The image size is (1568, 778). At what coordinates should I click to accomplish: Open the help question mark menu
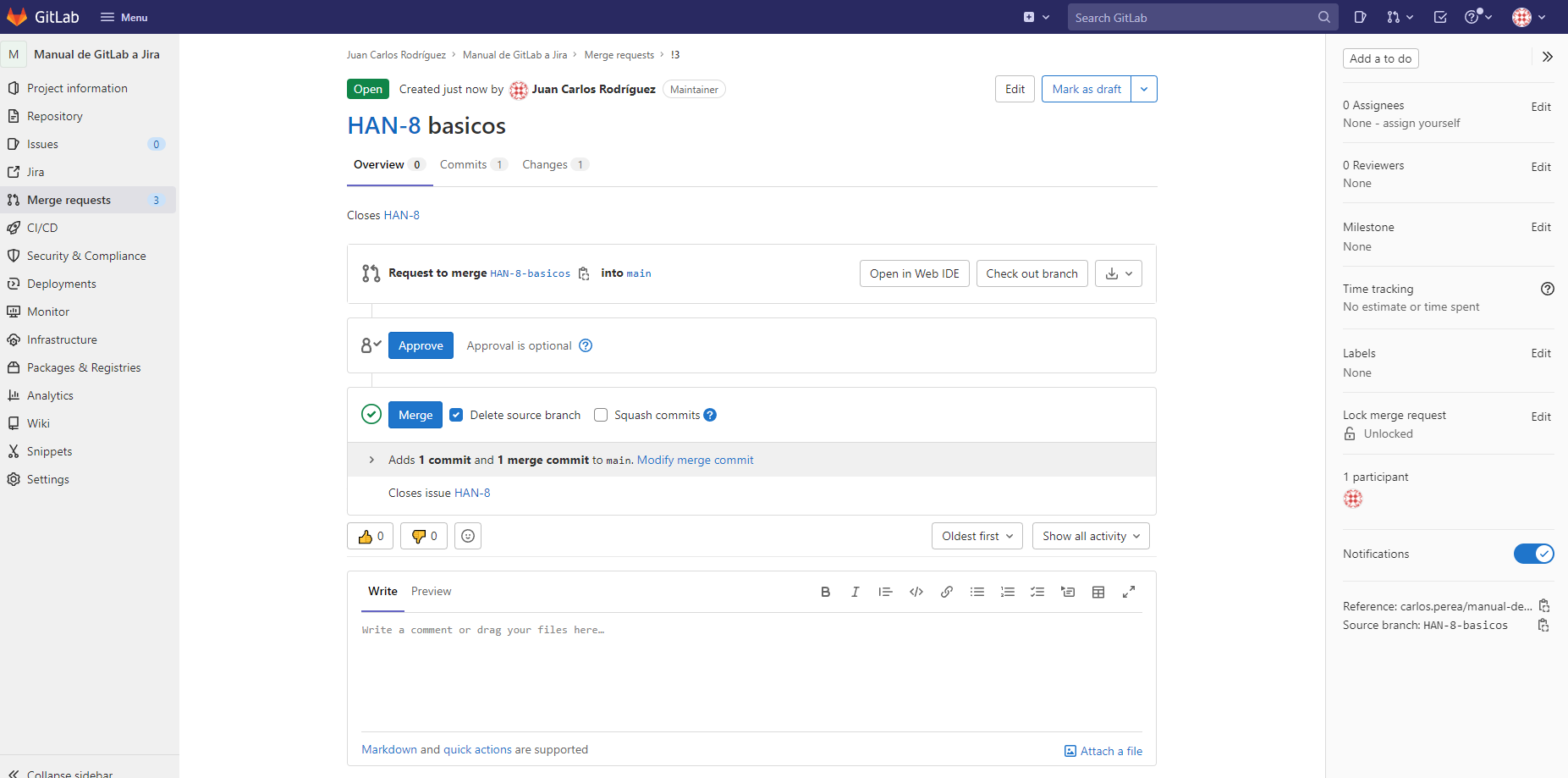click(1478, 17)
